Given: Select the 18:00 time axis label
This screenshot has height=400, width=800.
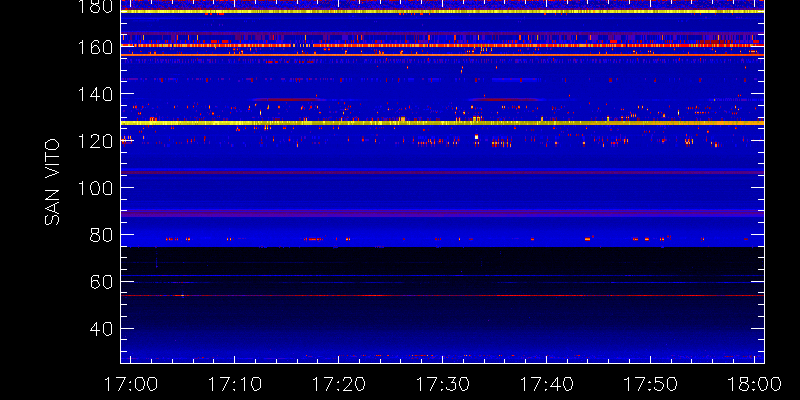Looking at the screenshot, I should (x=755, y=384).
